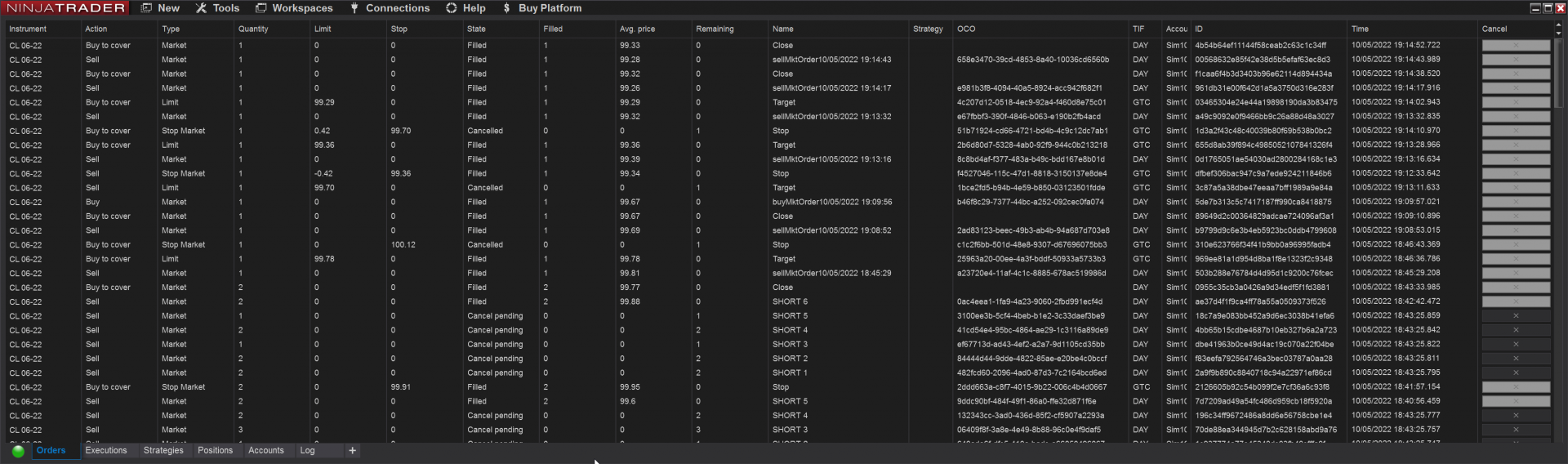The width and height of the screenshot is (1568, 464).
Task: Open the Help menu
Action: point(465,8)
